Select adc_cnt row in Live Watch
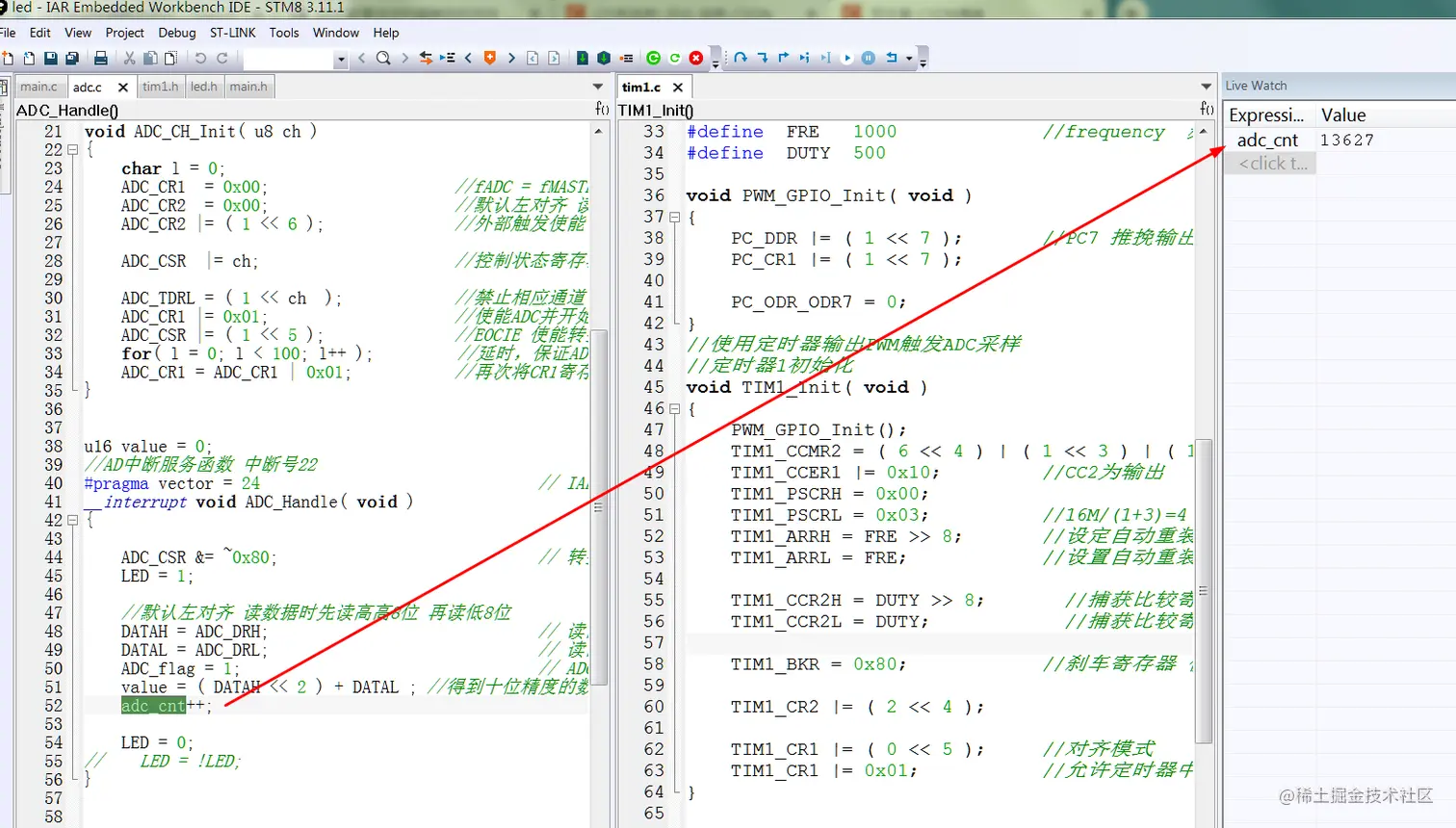 click(1339, 140)
